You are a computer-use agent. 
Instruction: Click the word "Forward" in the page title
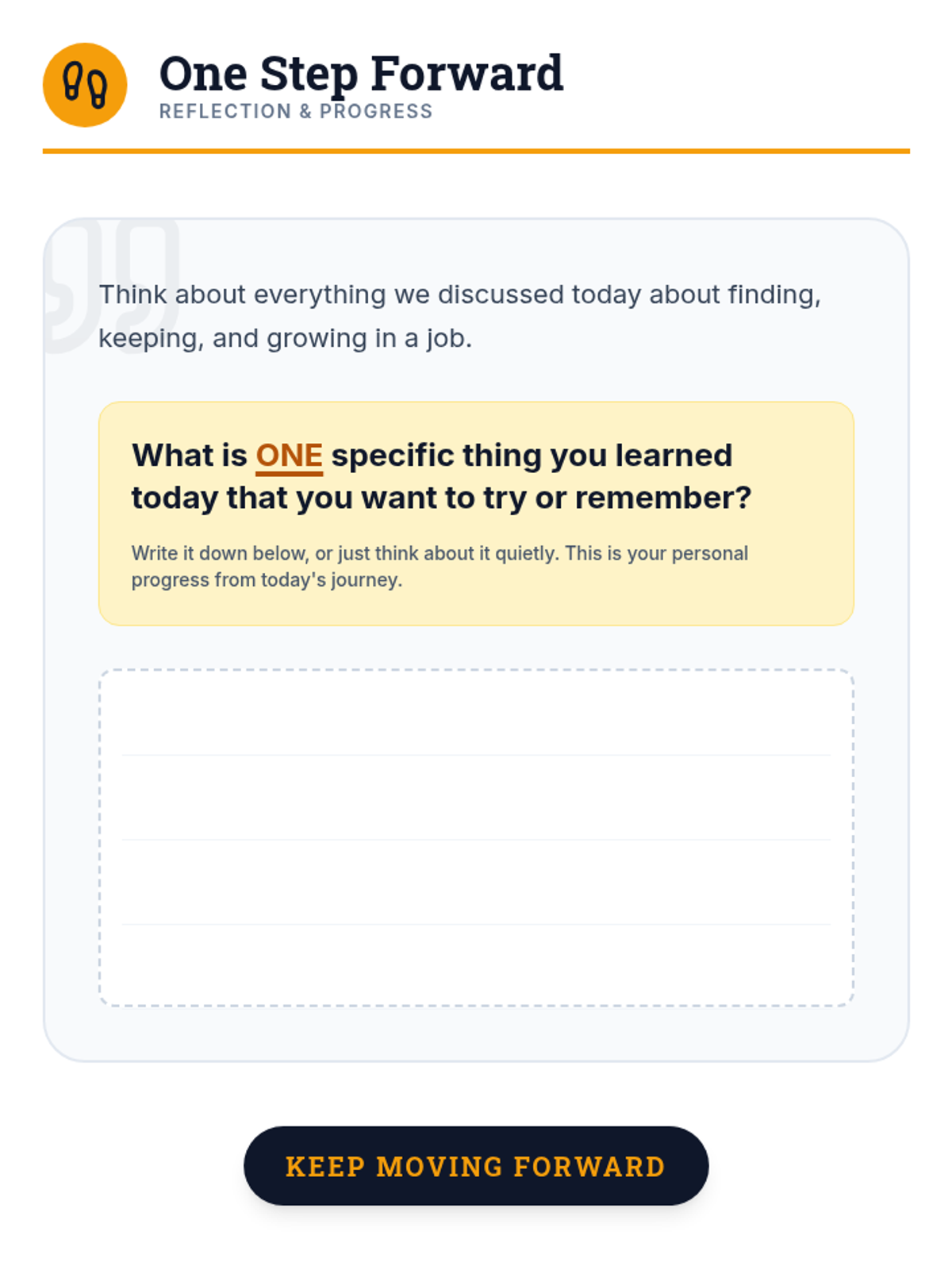pos(466,74)
